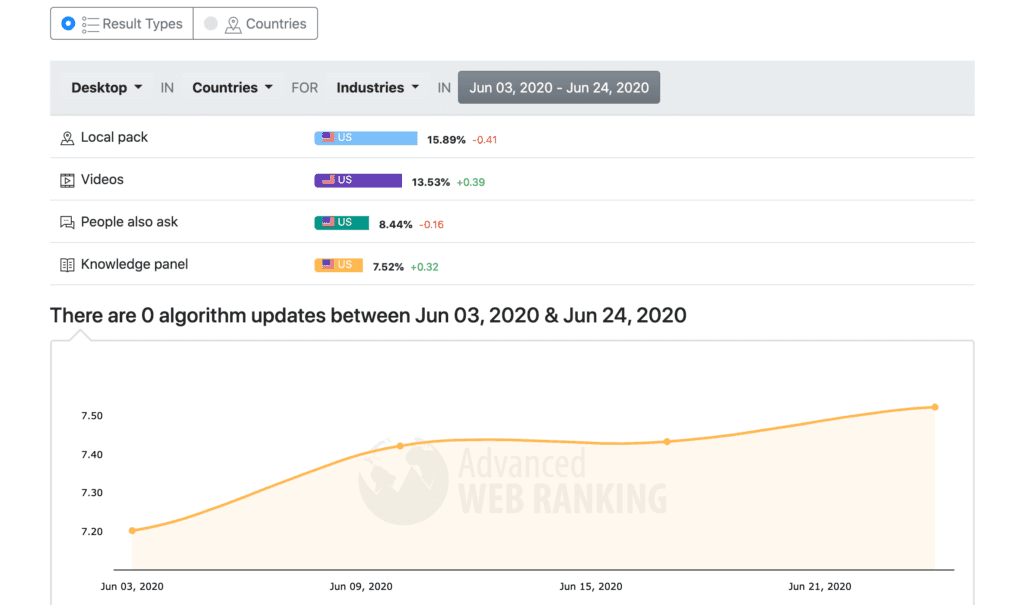Click the 15.89% Local pack value
This screenshot has height=605, width=1024.
pos(446,140)
